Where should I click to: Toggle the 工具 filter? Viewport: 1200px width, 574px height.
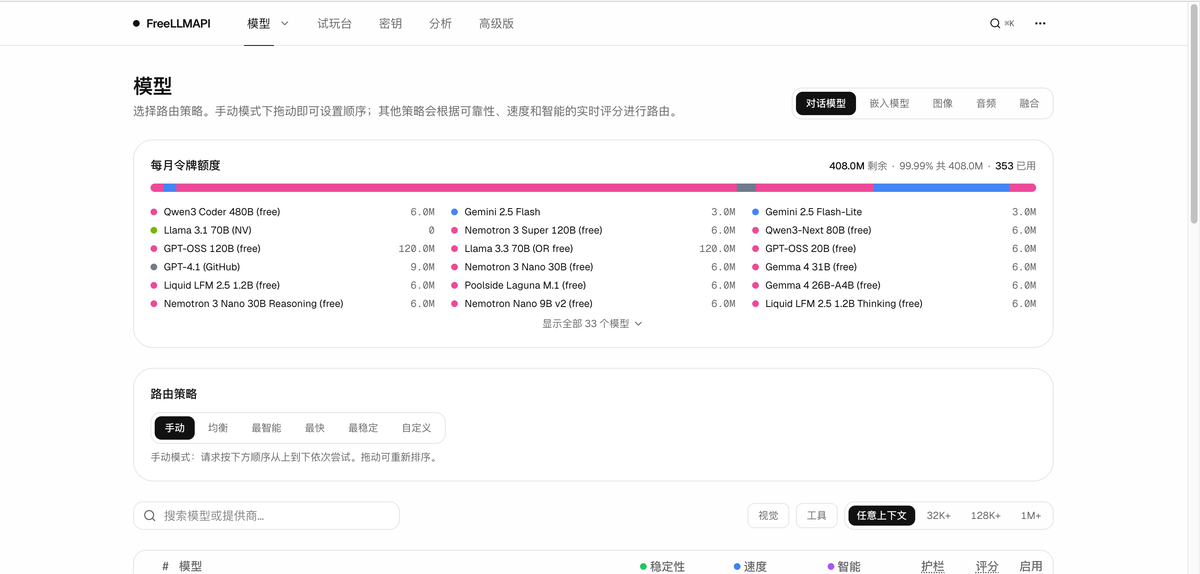pos(817,516)
